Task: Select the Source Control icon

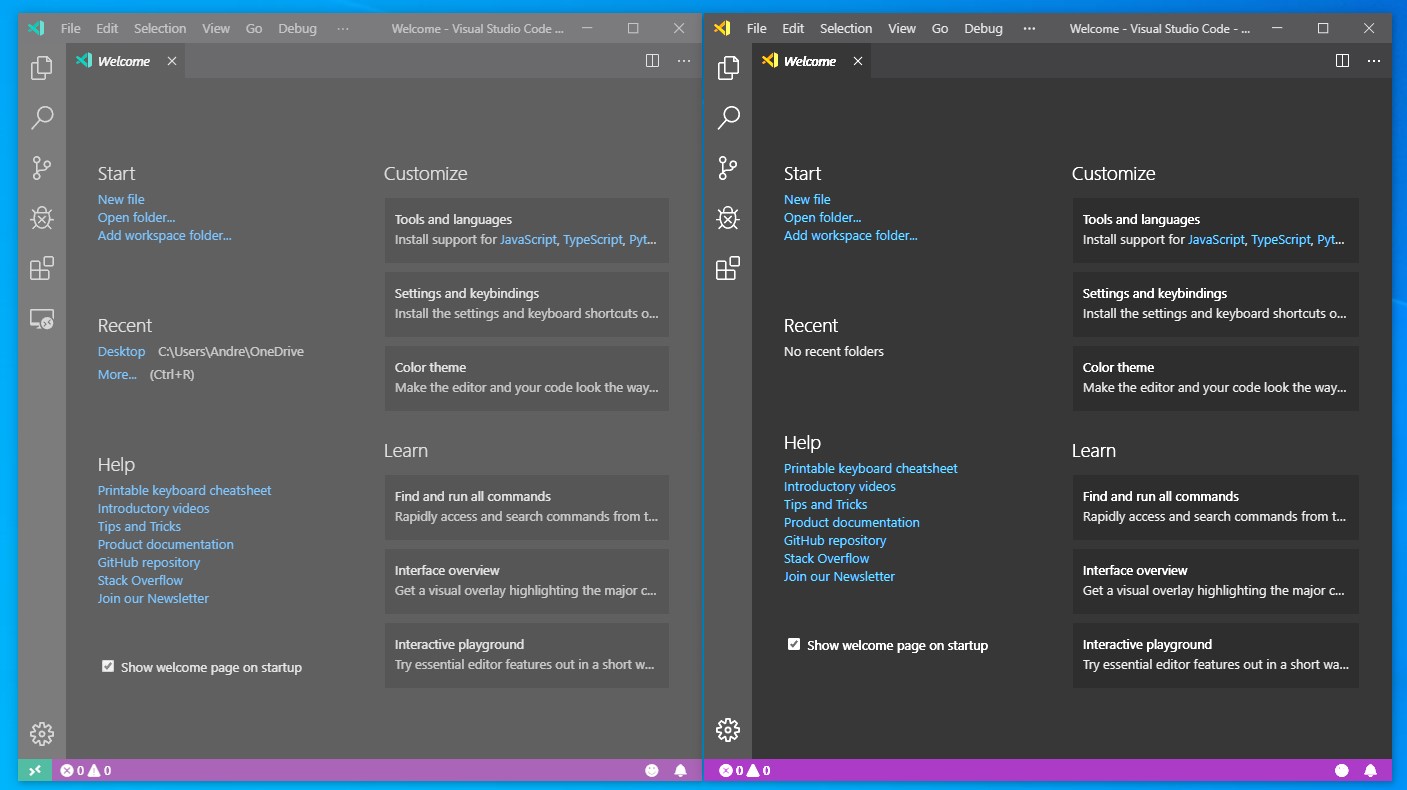Action: [x=41, y=168]
